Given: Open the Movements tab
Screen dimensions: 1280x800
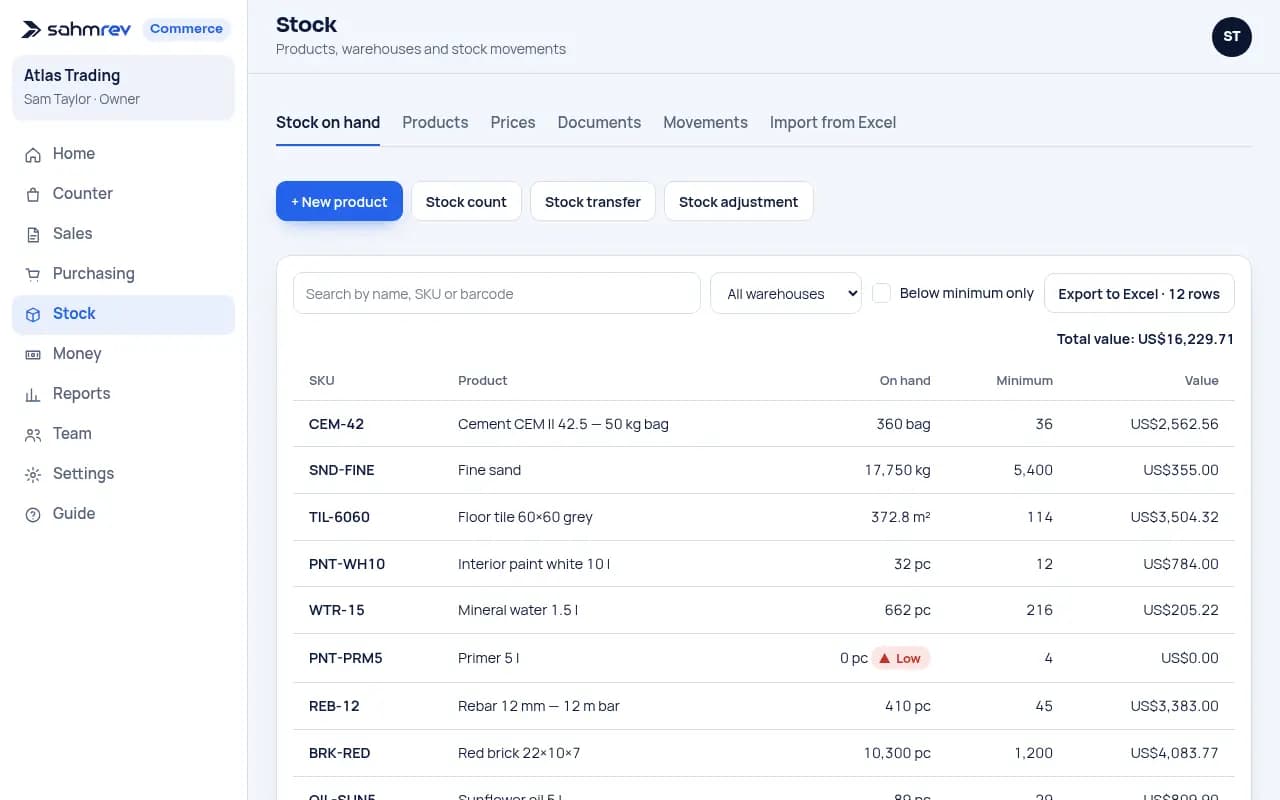Looking at the screenshot, I should pyautogui.click(x=705, y=122).
